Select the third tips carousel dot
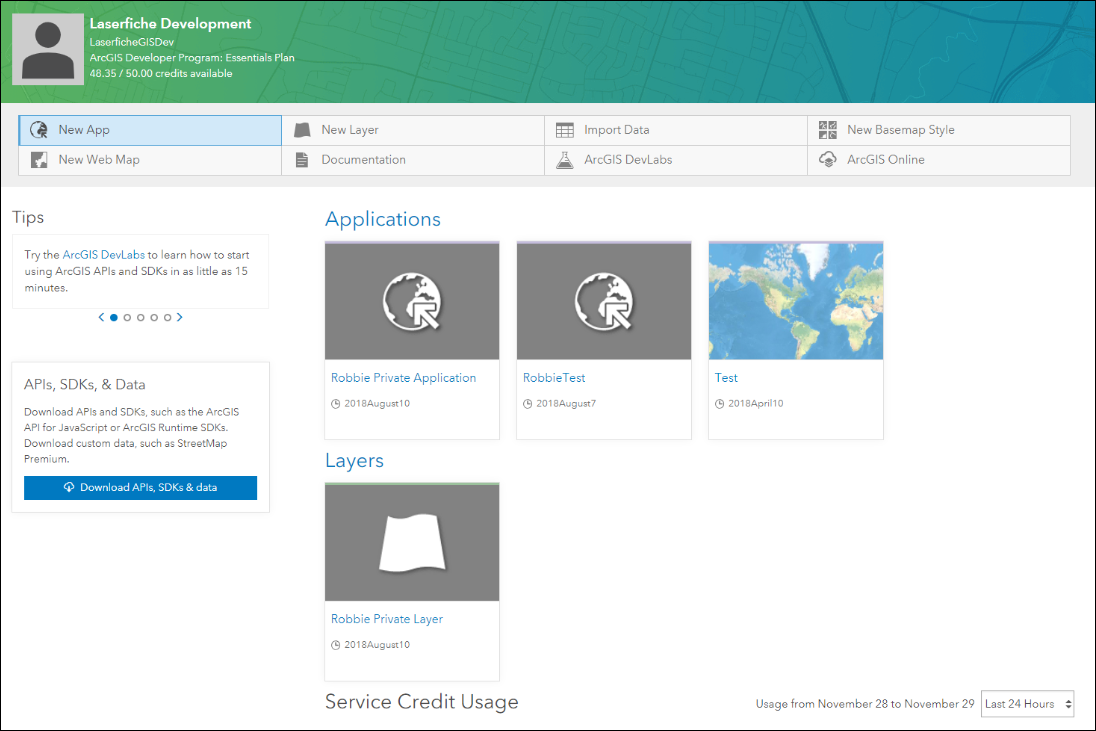The image size is (1096, 731). click(x=140, y=317)
